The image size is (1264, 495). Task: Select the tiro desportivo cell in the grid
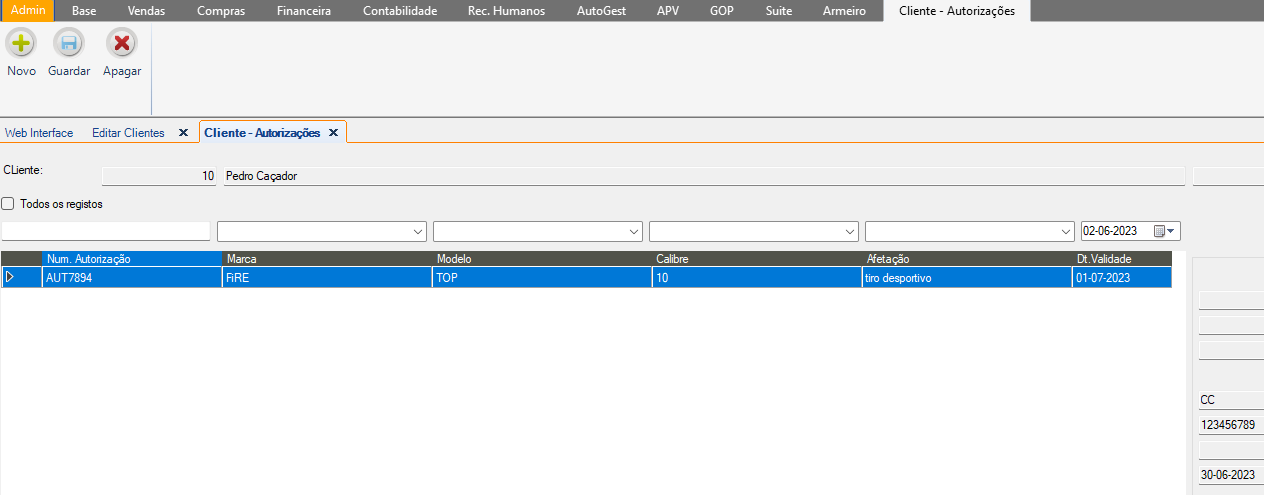965,278
